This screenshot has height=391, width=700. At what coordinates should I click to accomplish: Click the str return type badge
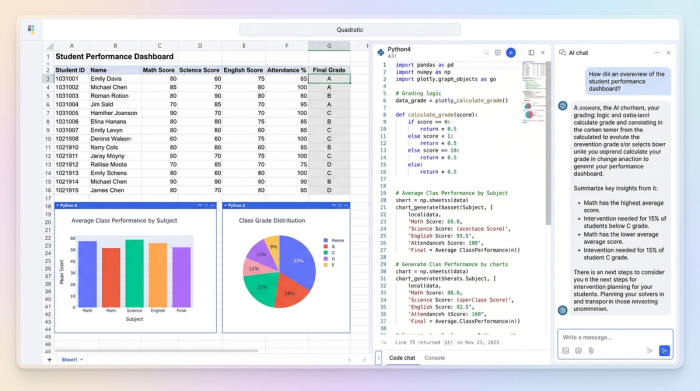pos(448,343)
